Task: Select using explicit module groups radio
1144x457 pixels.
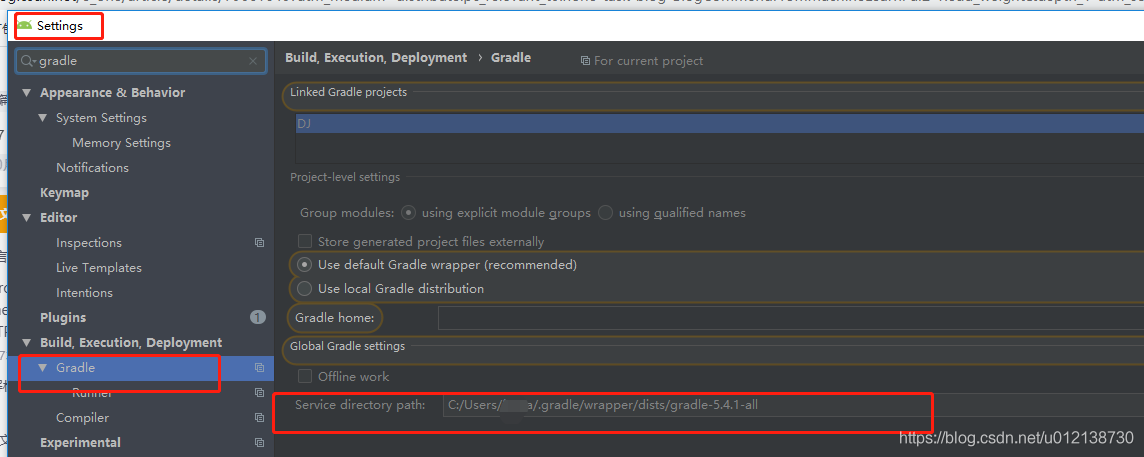Action: point(409,213)
